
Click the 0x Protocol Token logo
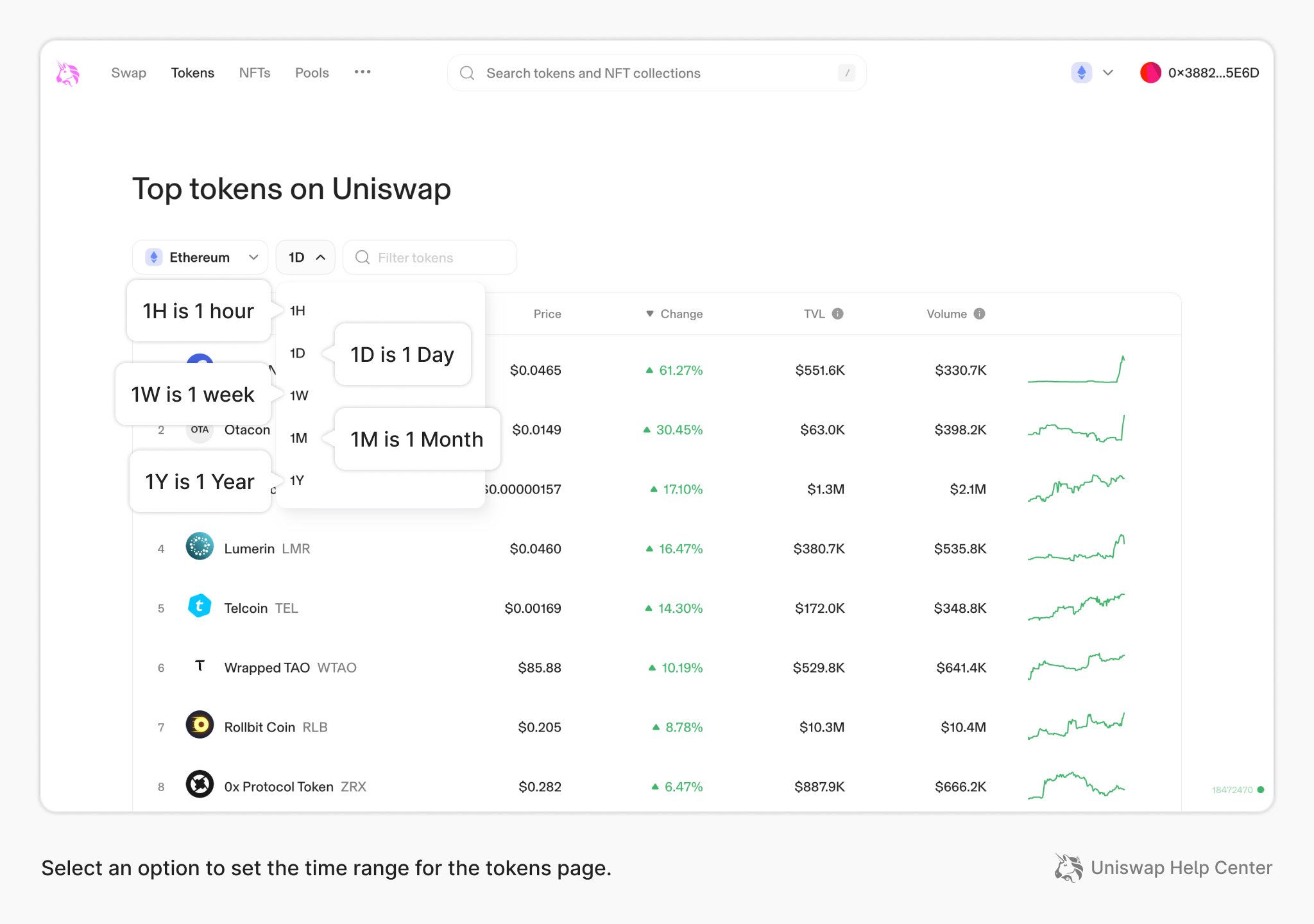200,784
